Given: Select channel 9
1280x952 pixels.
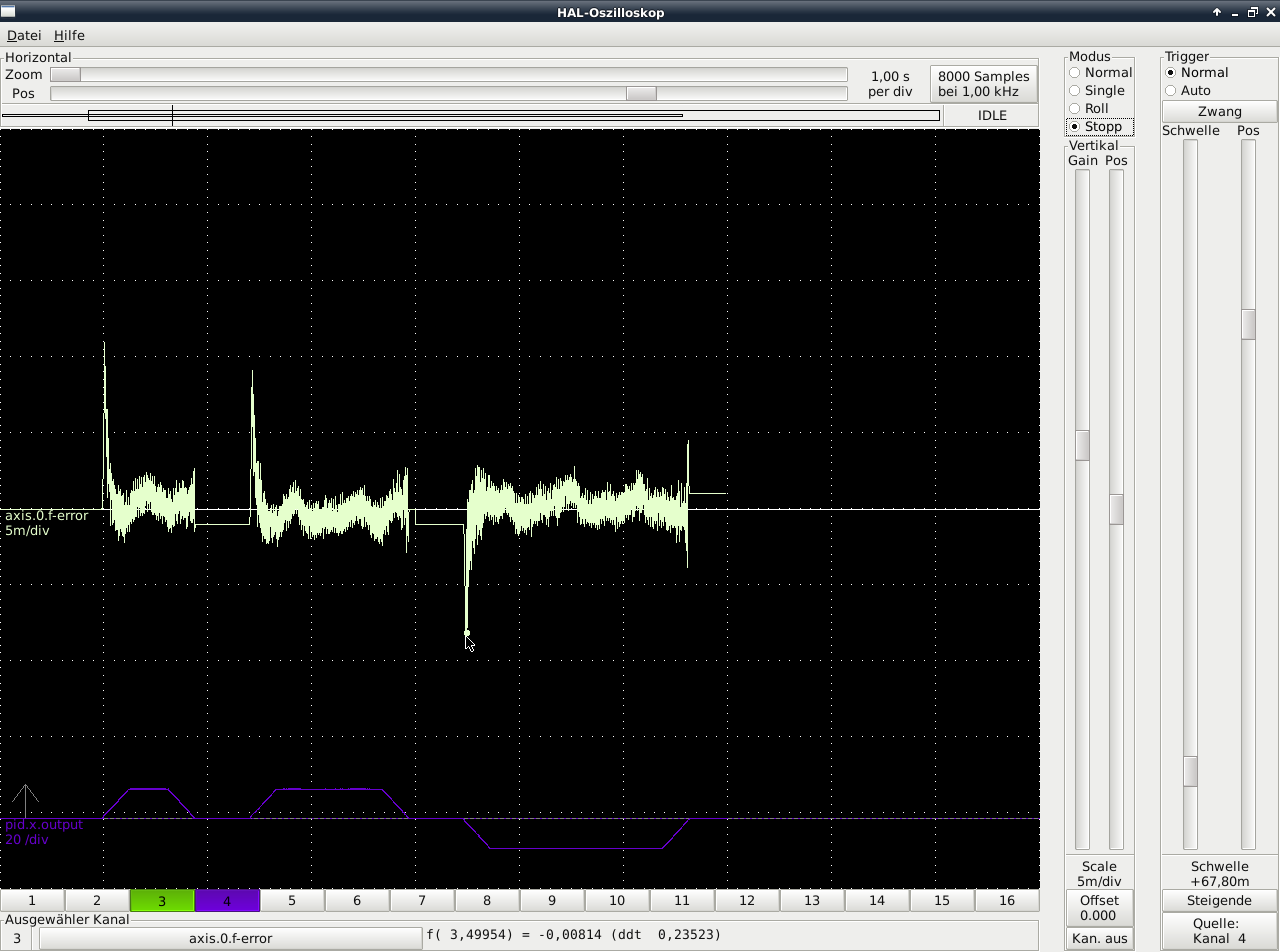Looking at the screenshot, I should click(552, 901).
